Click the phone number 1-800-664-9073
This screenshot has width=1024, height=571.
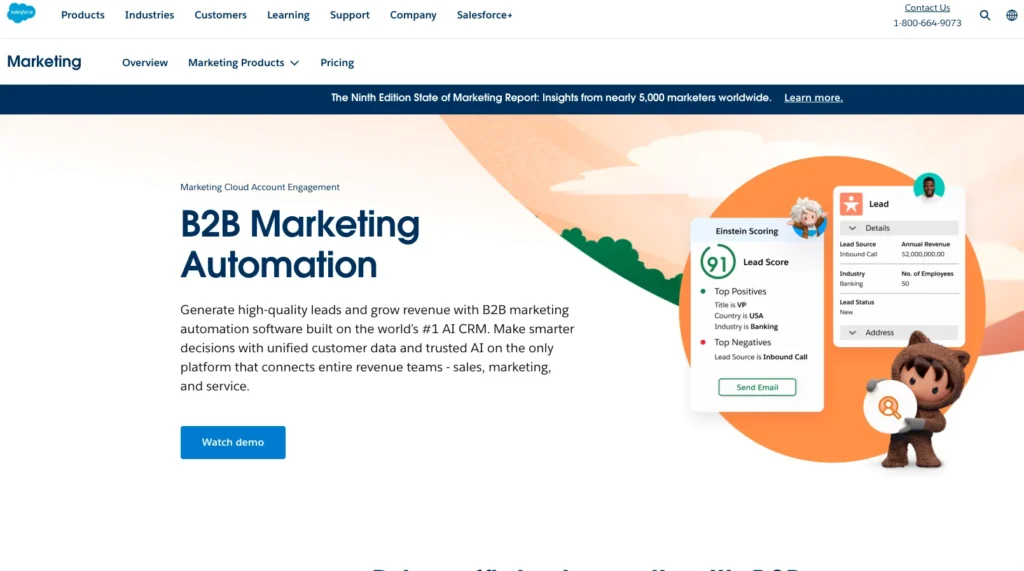pyautogui.click(x=927, y=23)
